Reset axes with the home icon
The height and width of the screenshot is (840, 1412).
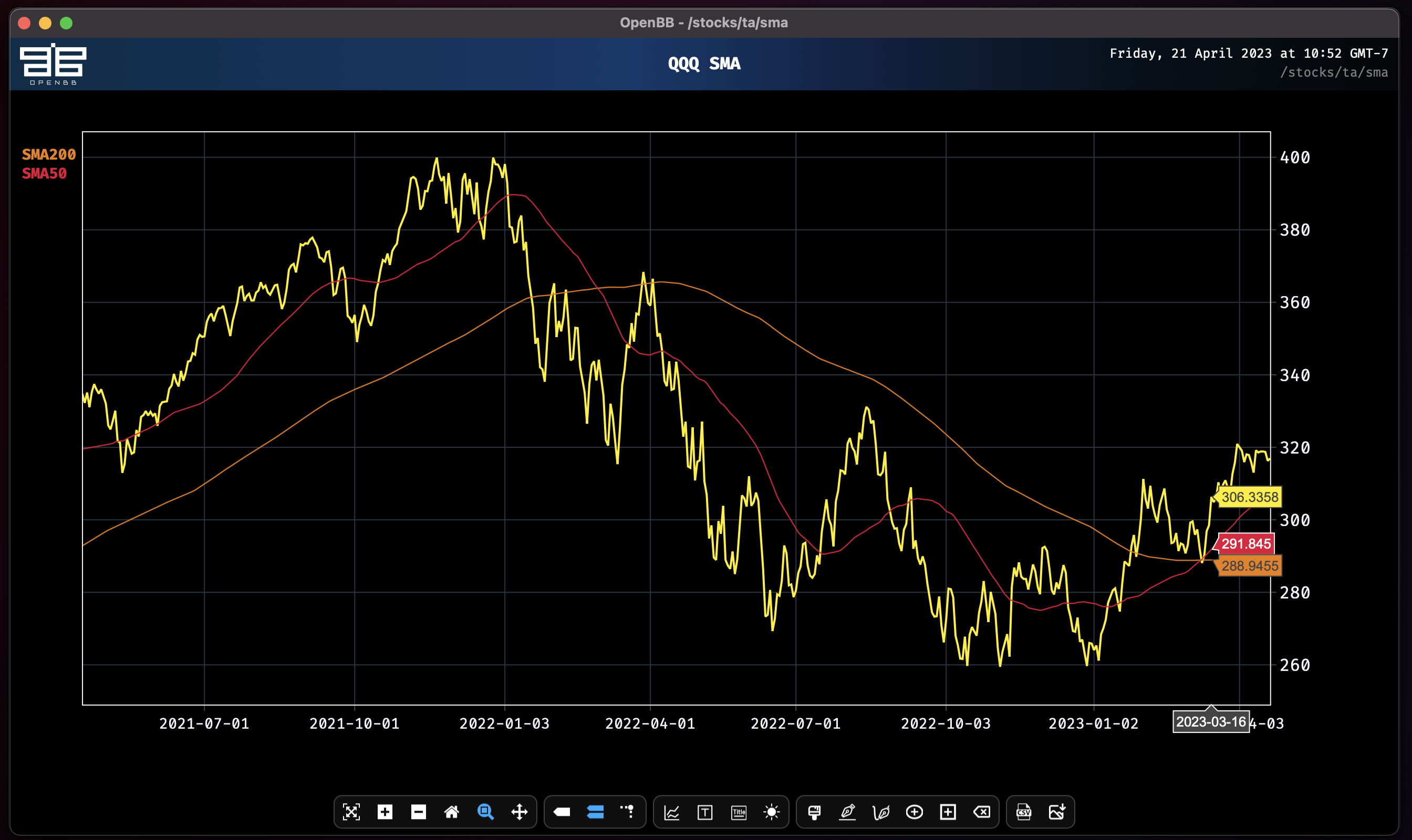click(451, 812)
